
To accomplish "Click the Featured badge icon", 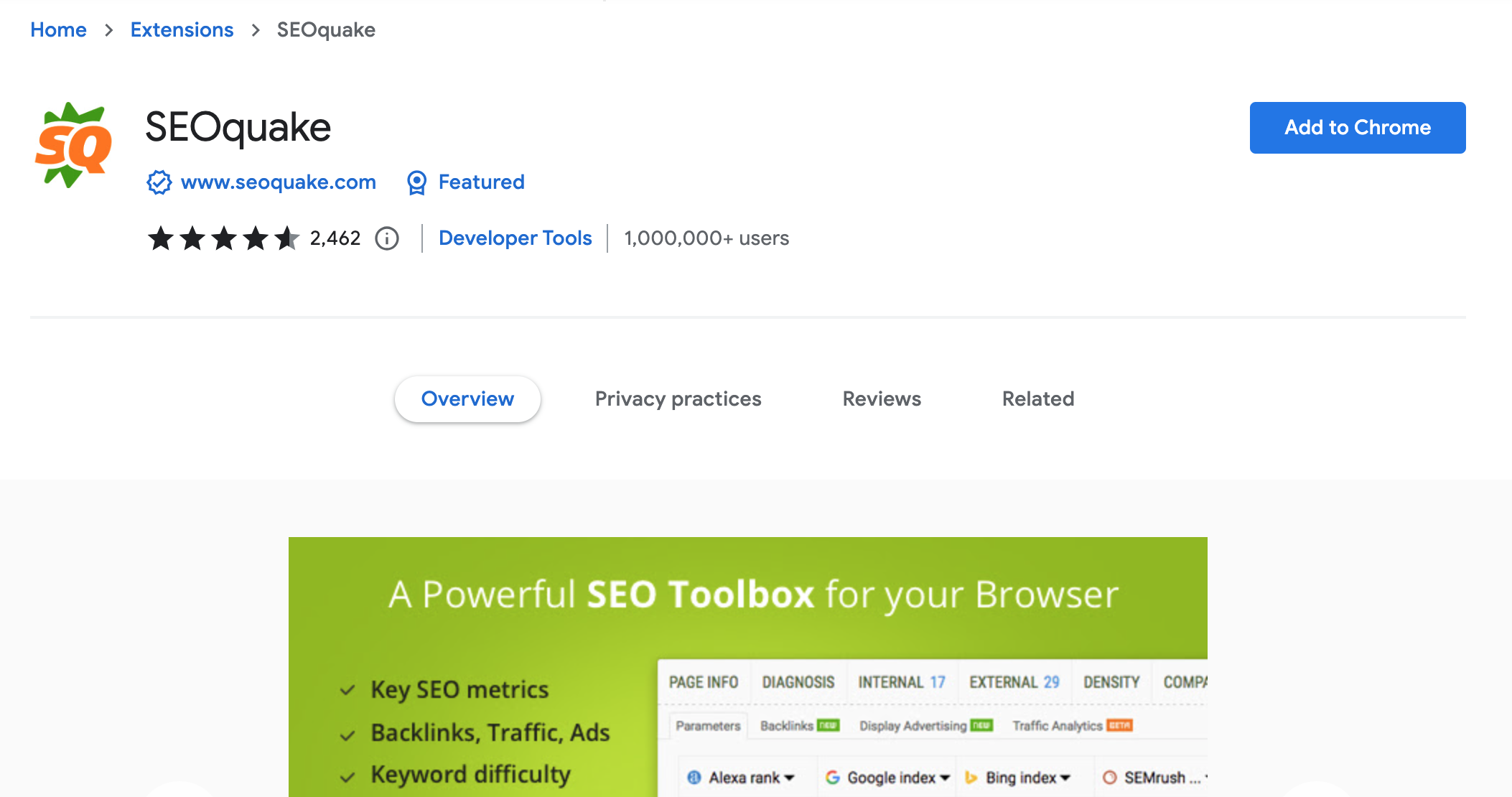I will [417, 182].
